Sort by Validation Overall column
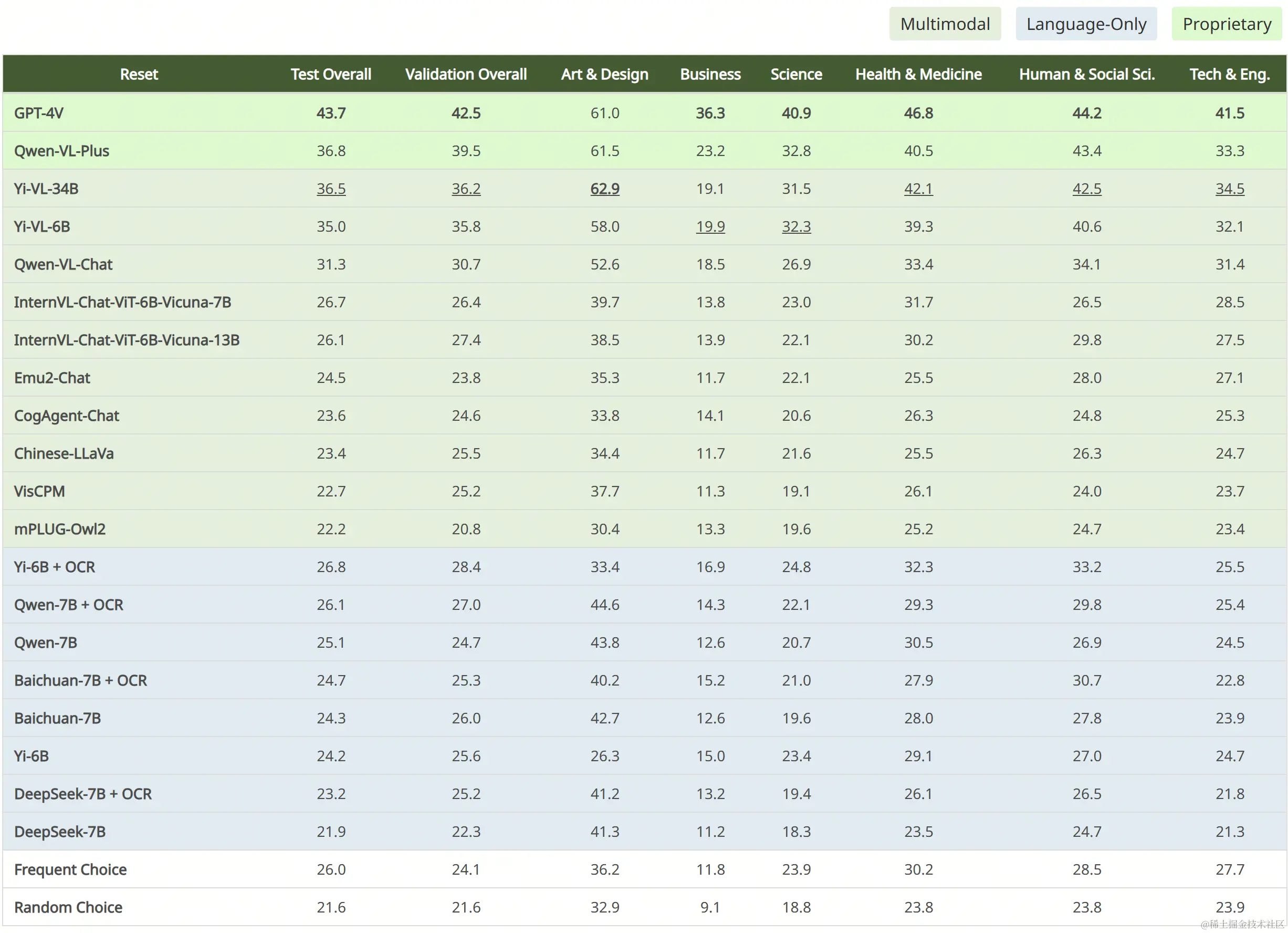The height and width of the screenshot is (933, 1288). (x=466, y=75)
